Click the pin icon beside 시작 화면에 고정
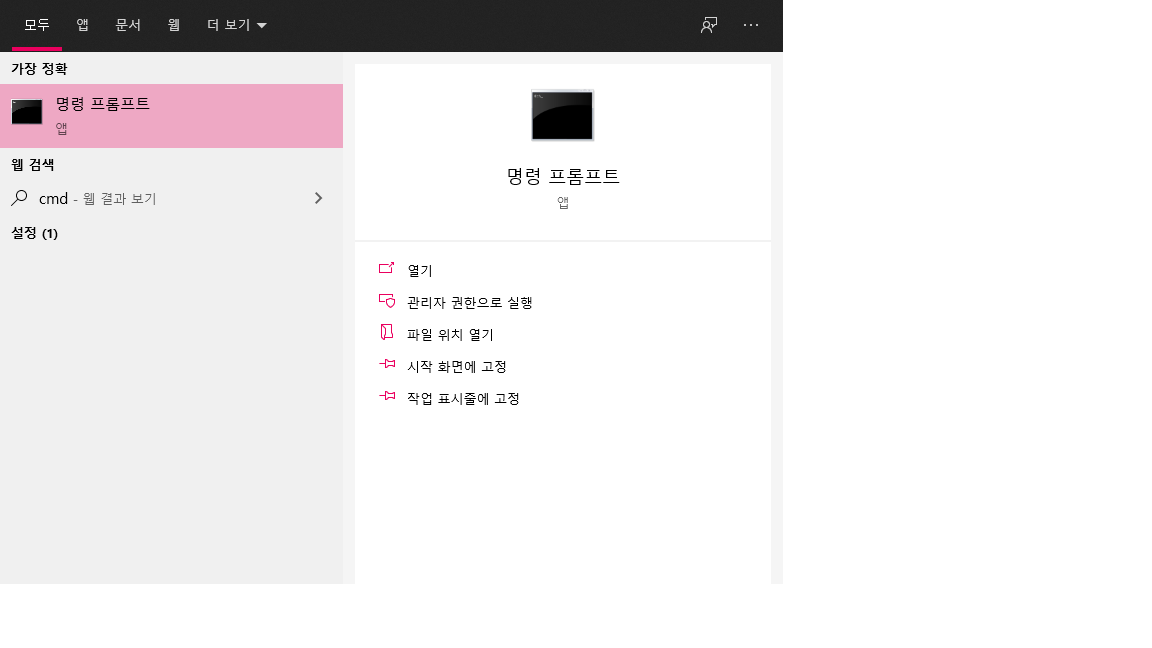 pyautogui.click(x=387, y=364)
